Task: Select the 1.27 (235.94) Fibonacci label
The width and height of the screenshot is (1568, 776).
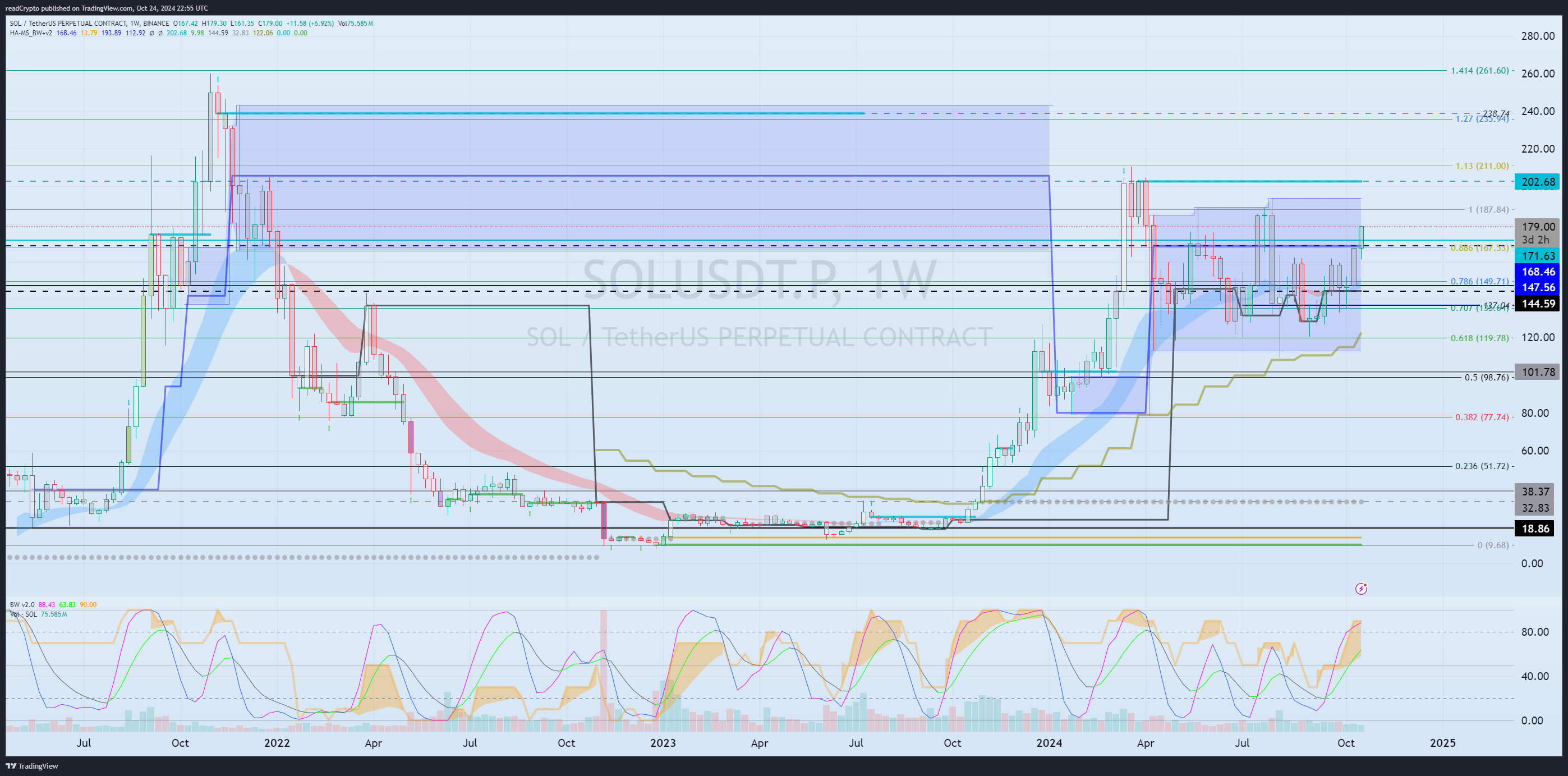Action: (x=1482, y=119)
